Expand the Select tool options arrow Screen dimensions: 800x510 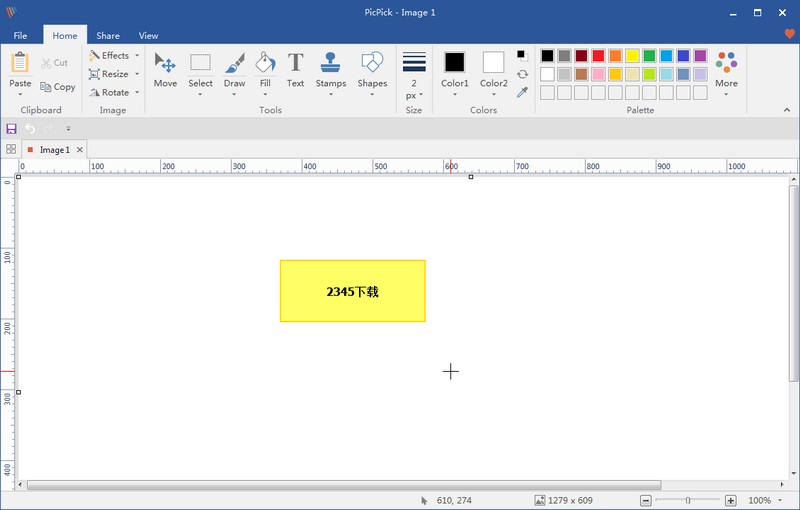coord(200,94)
